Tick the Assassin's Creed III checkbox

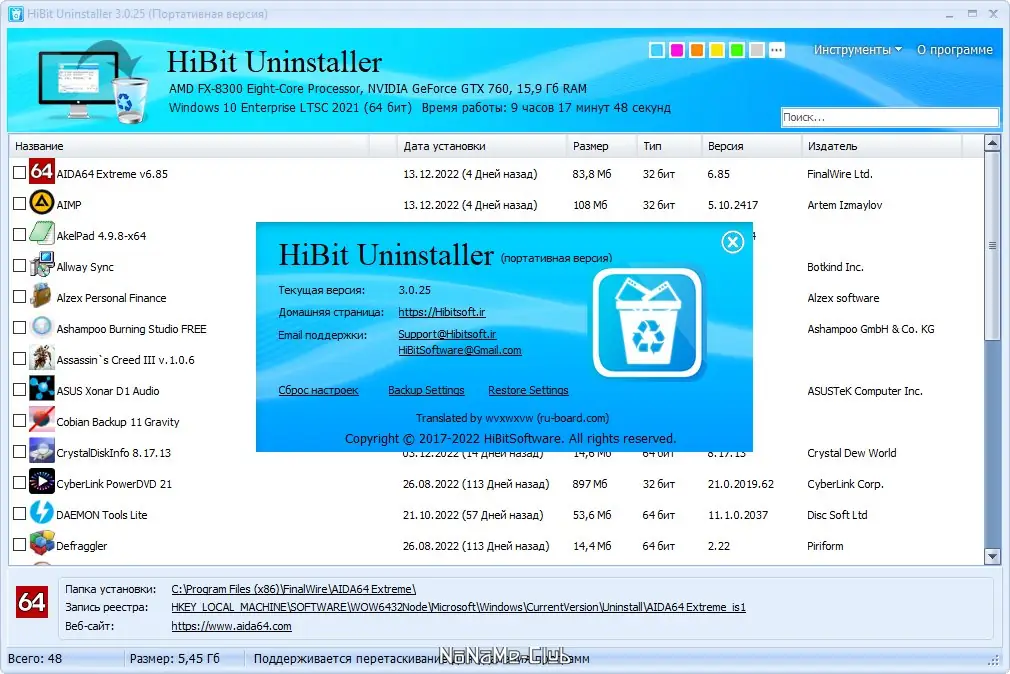19,358
